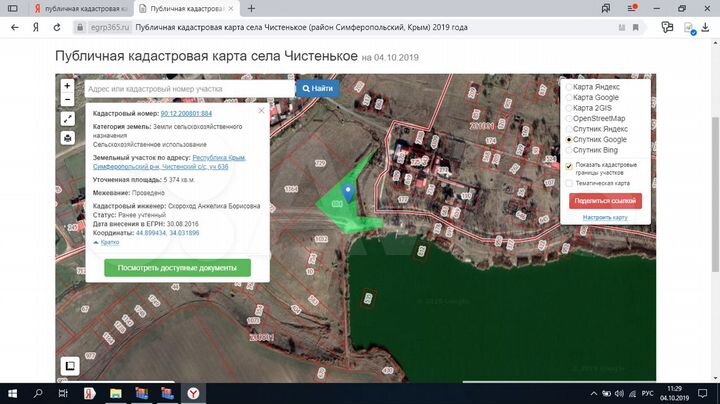Click the blue map marker pin

click(348, 190)
